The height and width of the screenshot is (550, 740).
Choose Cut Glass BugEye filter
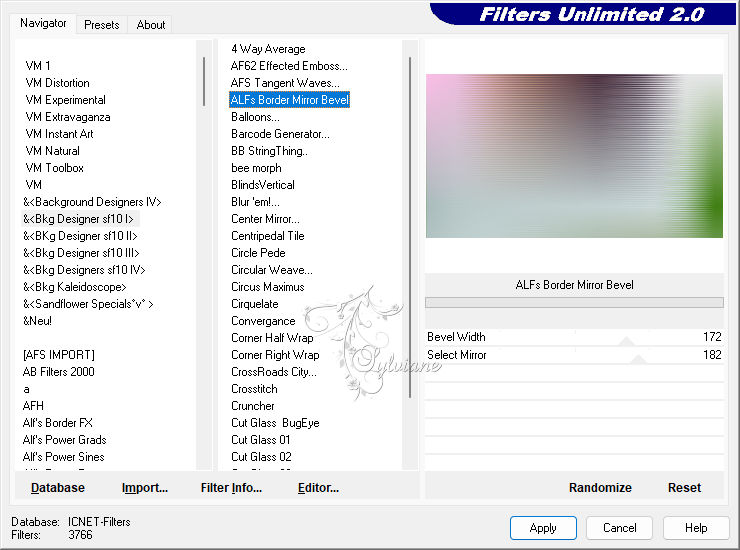(x=275, y=423)
